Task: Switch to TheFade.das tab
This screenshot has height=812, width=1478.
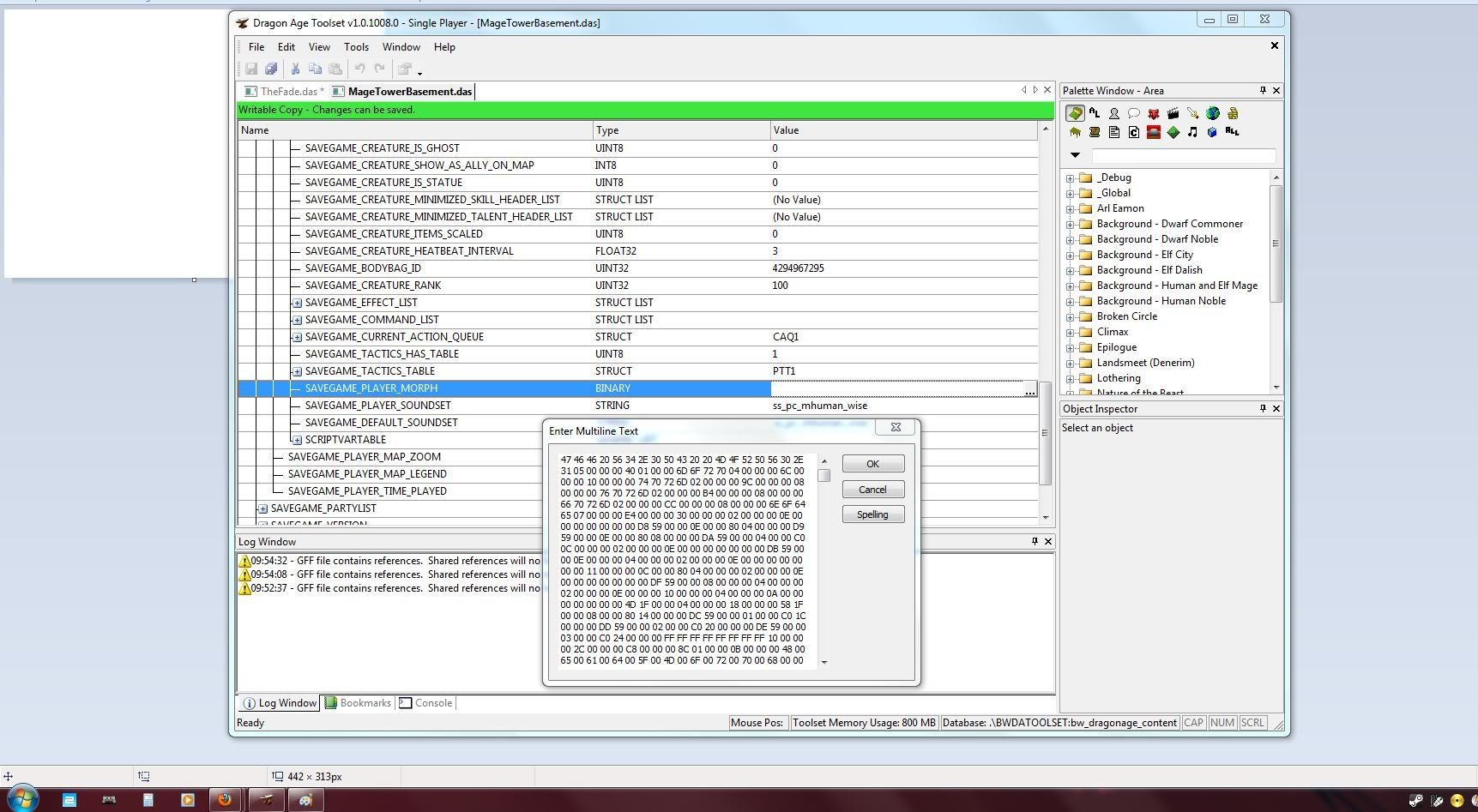Action: 287,92
